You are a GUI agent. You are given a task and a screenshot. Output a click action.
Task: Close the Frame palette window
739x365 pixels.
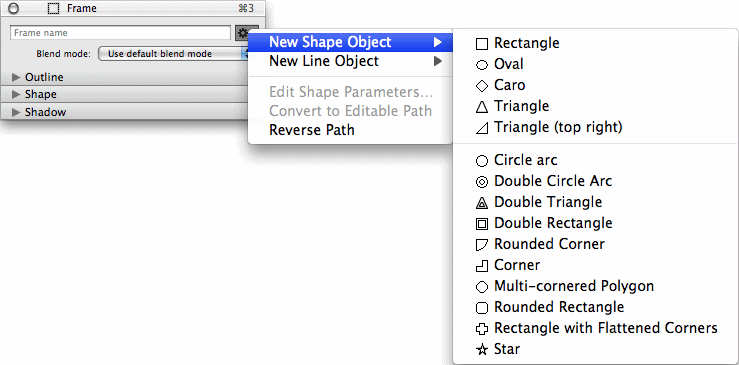(x=14, y=8)
